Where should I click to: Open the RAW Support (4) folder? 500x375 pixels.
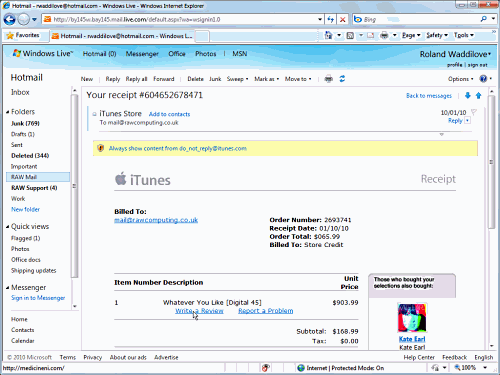34,188
